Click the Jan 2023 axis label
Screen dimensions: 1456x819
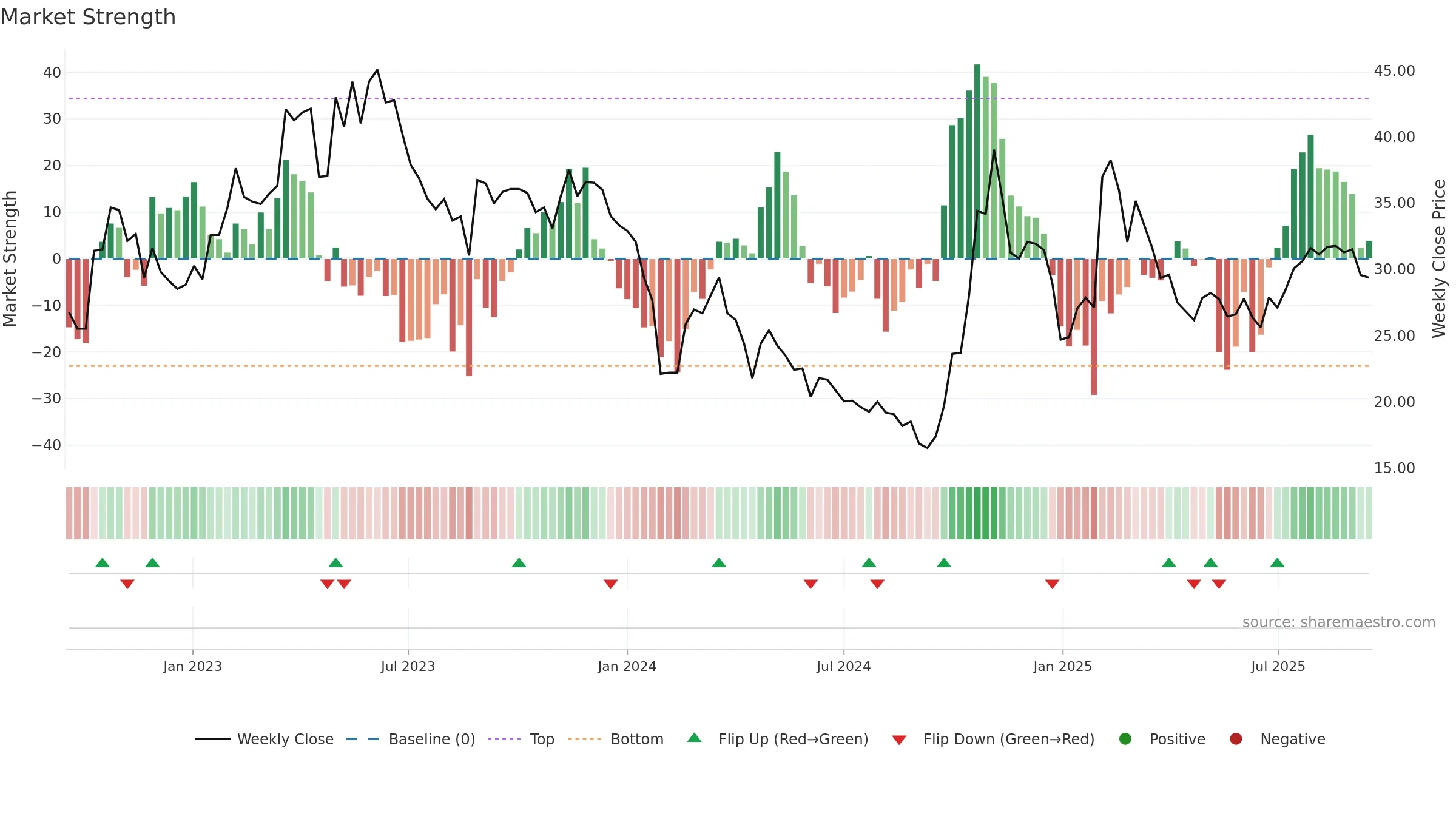tap(192, 666)
